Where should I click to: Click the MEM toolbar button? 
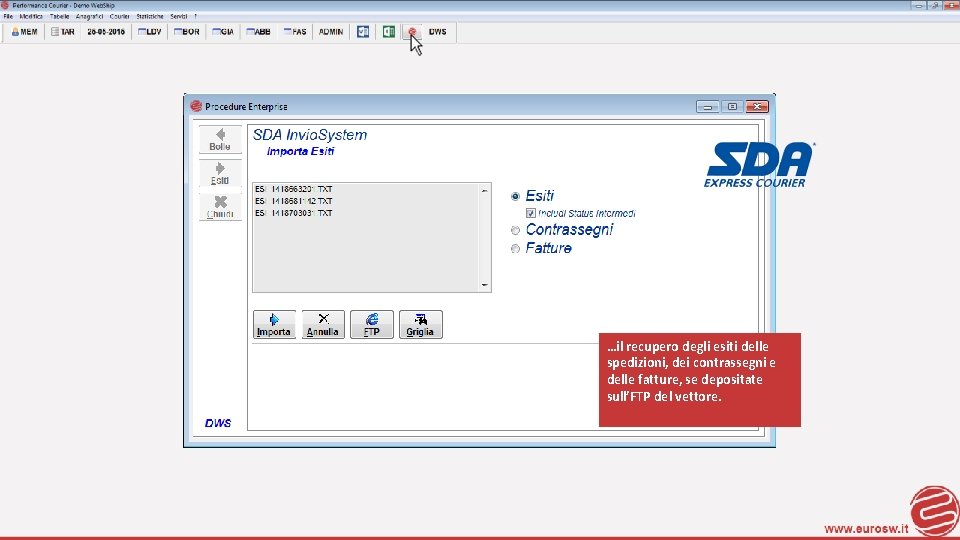coord(24,32)
